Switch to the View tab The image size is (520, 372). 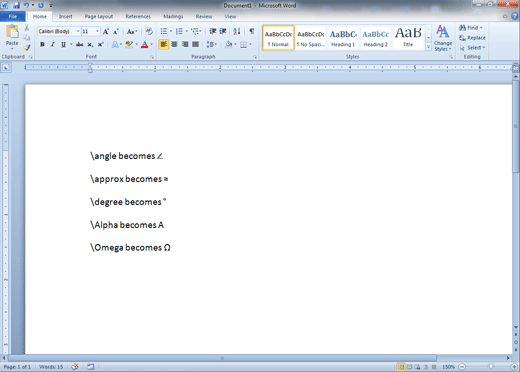(x=230, y=16)
